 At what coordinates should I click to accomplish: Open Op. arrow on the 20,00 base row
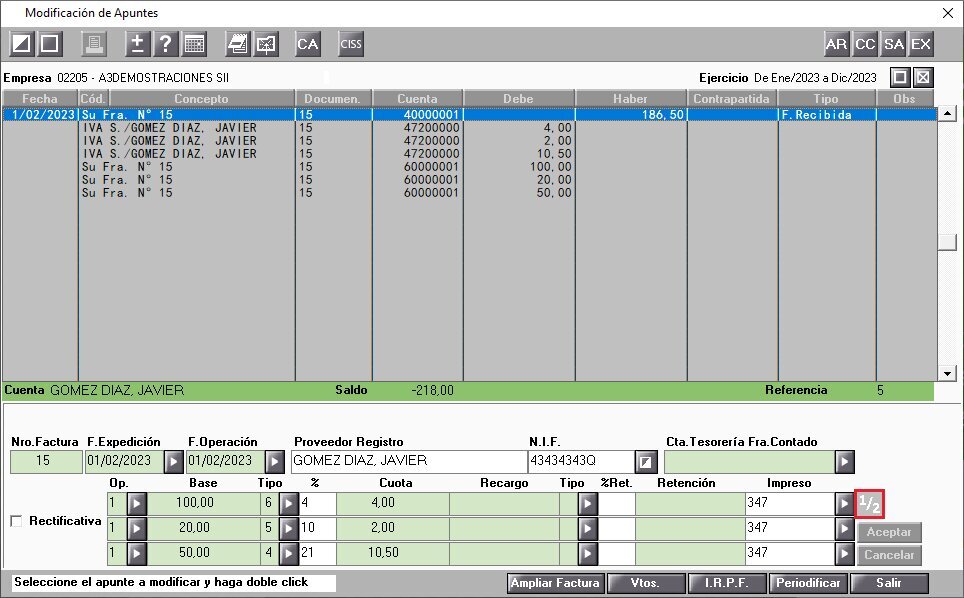[x=136, y=529]
